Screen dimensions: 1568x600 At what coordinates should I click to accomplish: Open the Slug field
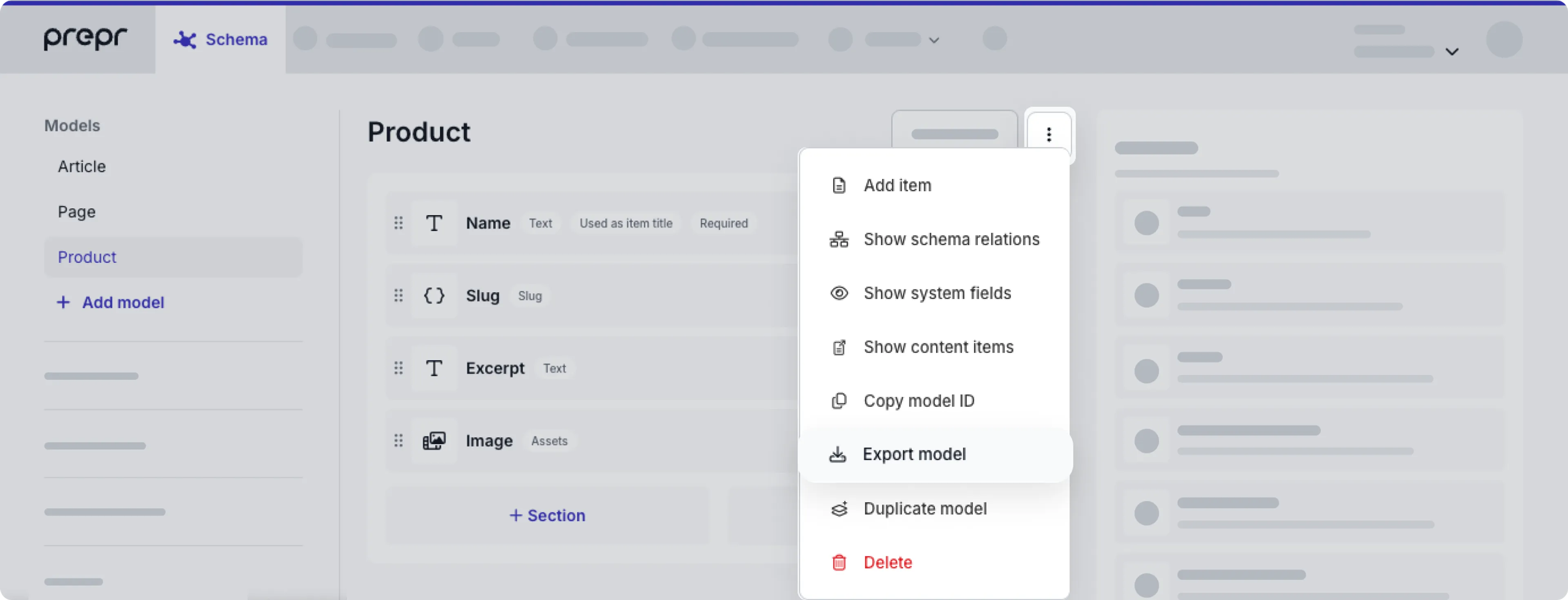point(592,296)
